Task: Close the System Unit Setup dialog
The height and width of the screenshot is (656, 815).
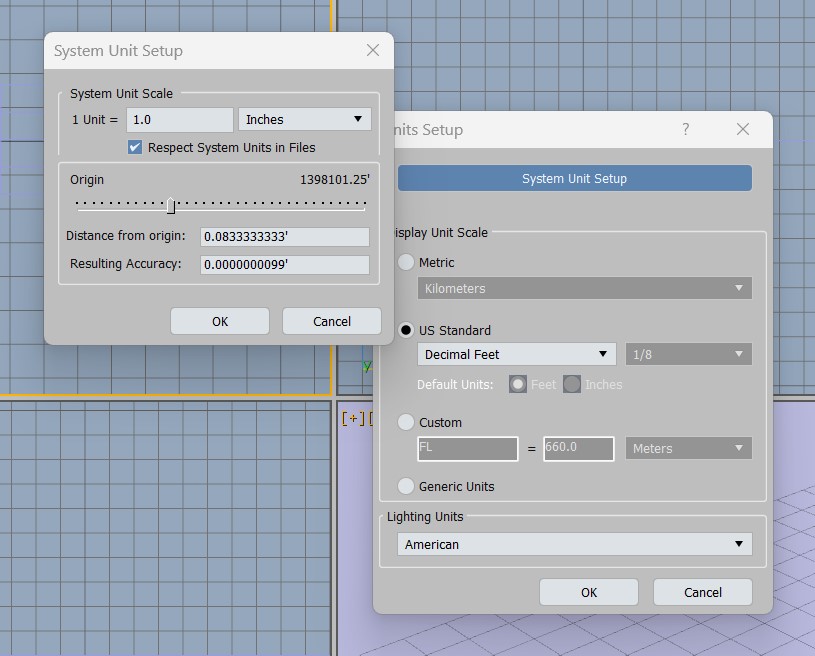Action: click(373, 50)
